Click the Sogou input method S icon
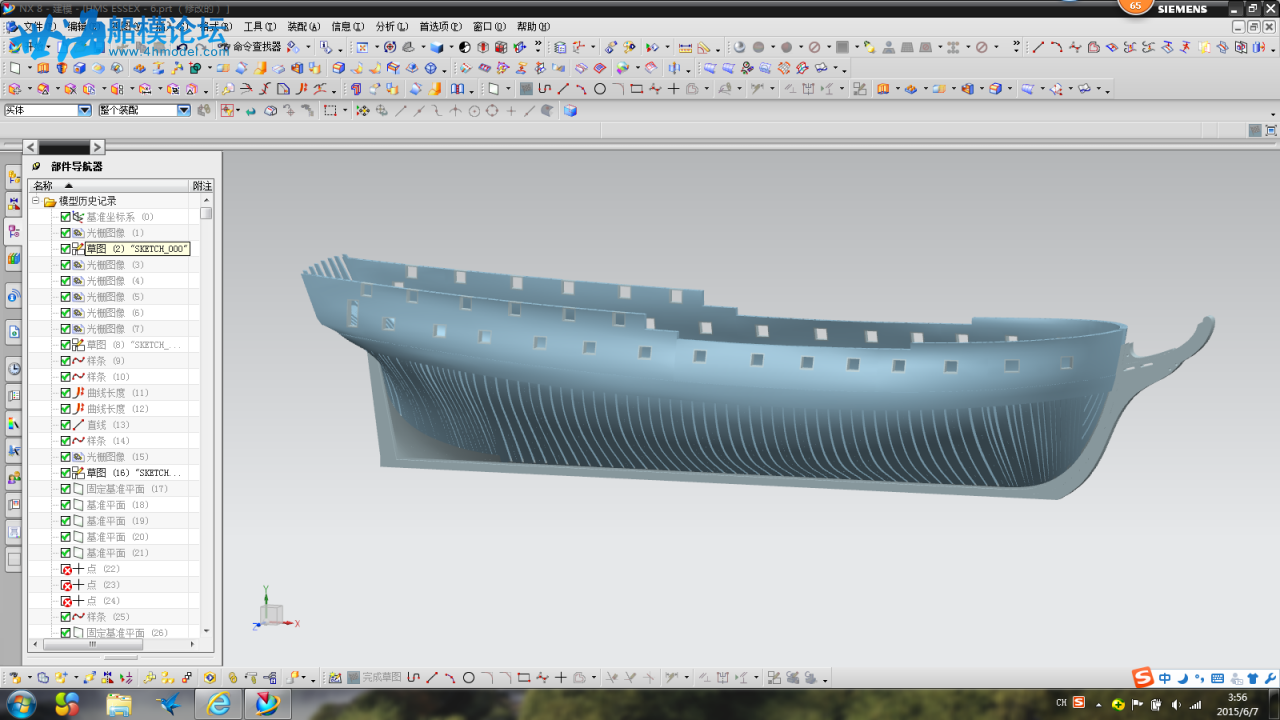1280x720 pixels. [x=1142, y=678]
